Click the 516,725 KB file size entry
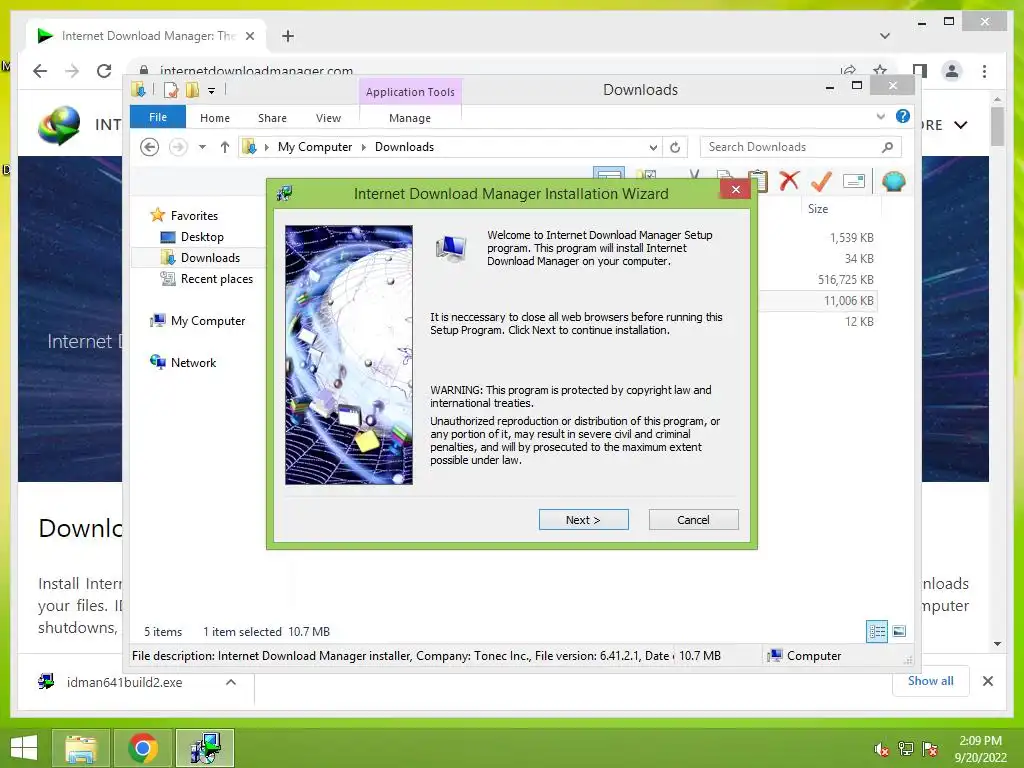 coord(846,280)
